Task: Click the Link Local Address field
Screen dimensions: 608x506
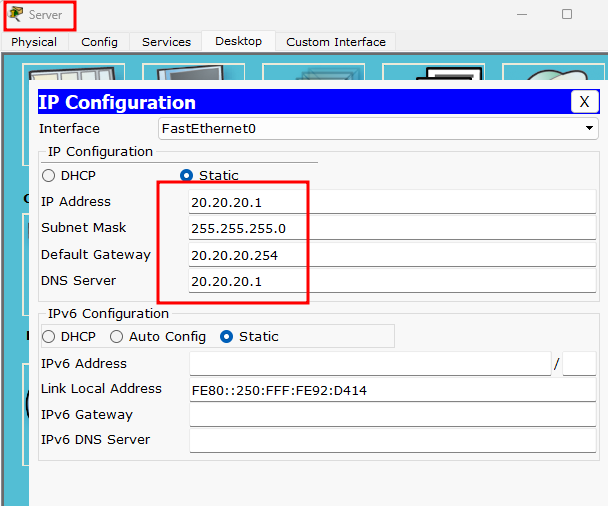Action: point(392,390)
